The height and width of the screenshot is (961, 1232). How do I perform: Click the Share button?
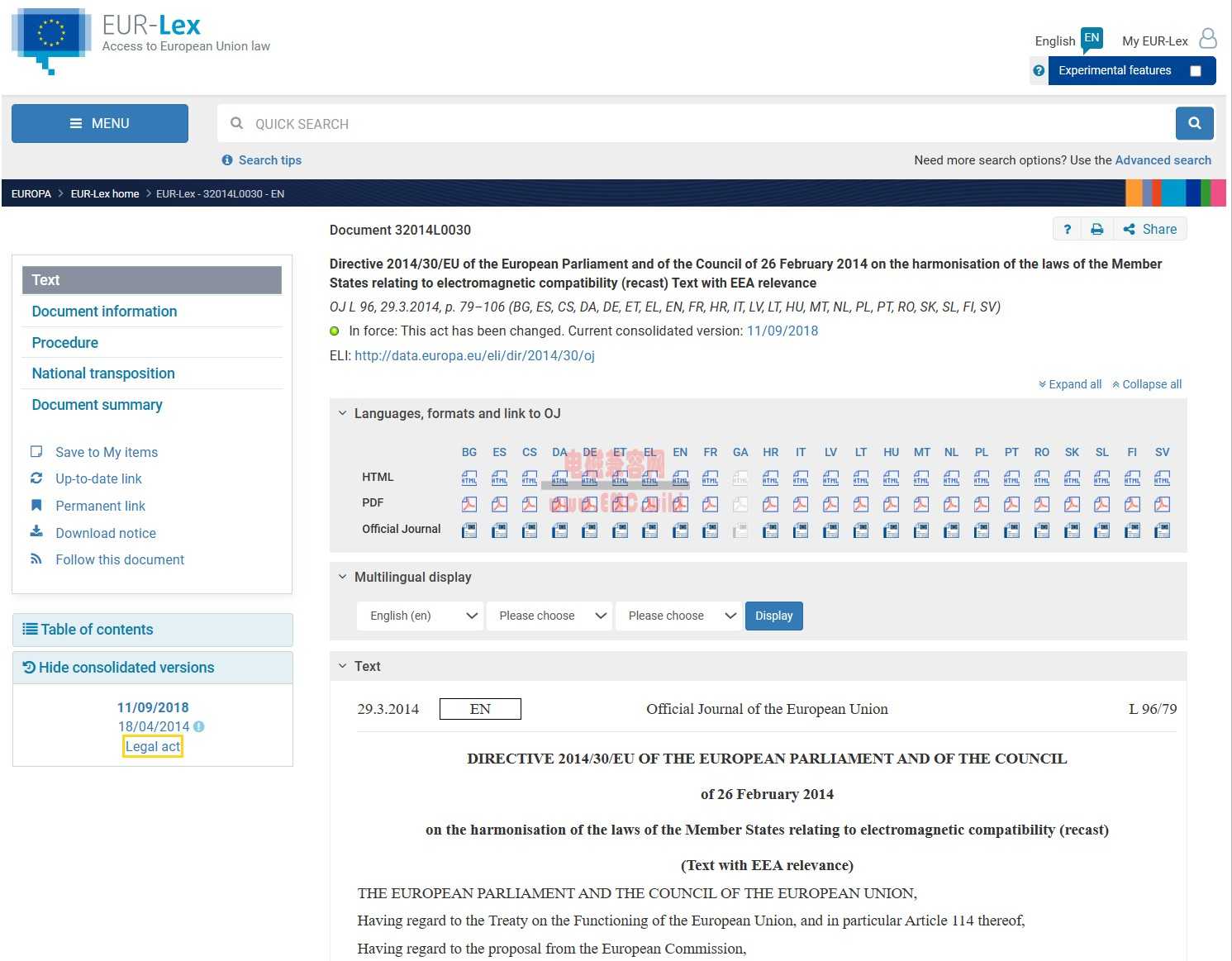[1150, 229]
